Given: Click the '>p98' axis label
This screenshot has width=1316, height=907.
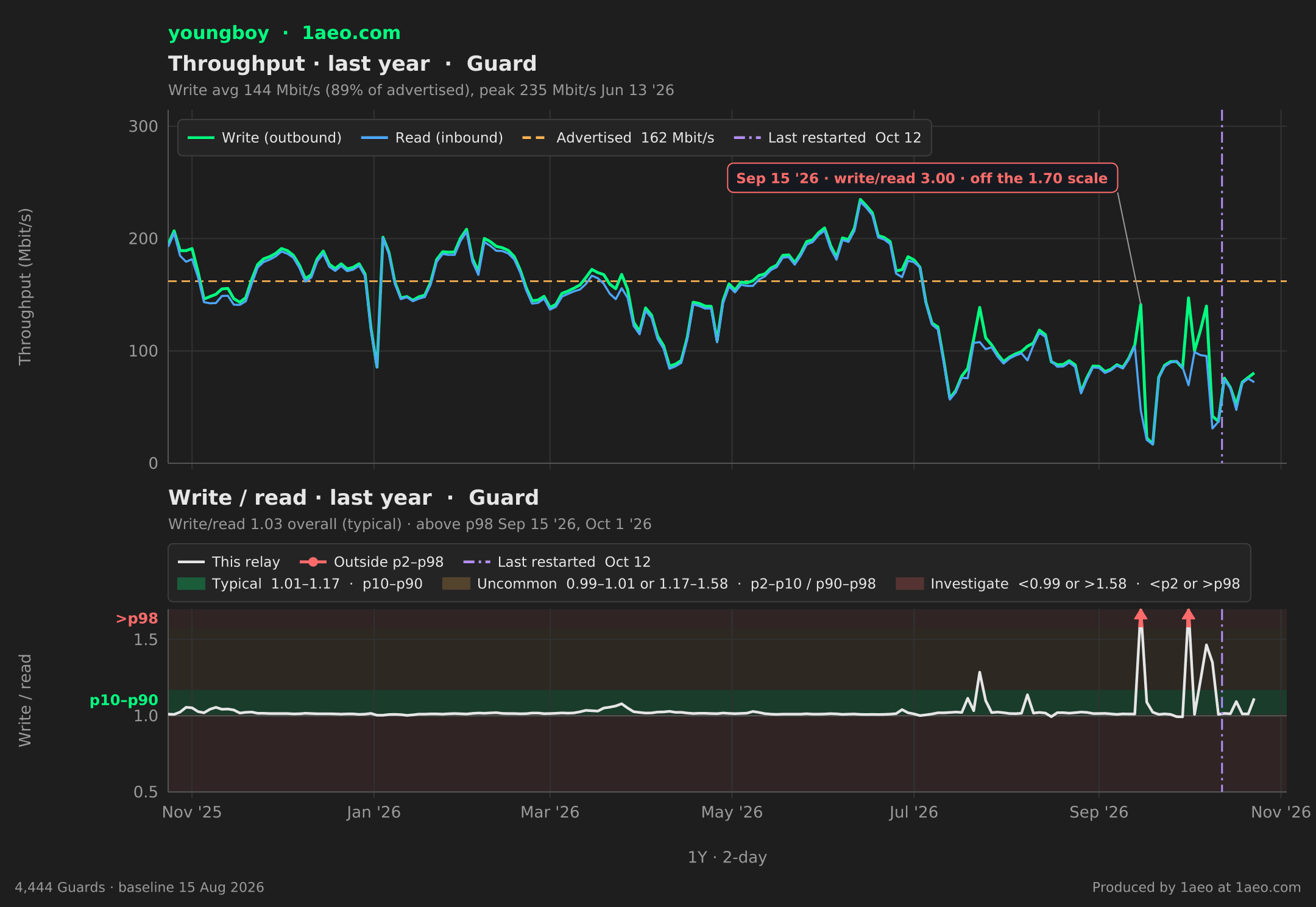Looking at the screenshot, I should pyautogui.click(x=136, y=619).
